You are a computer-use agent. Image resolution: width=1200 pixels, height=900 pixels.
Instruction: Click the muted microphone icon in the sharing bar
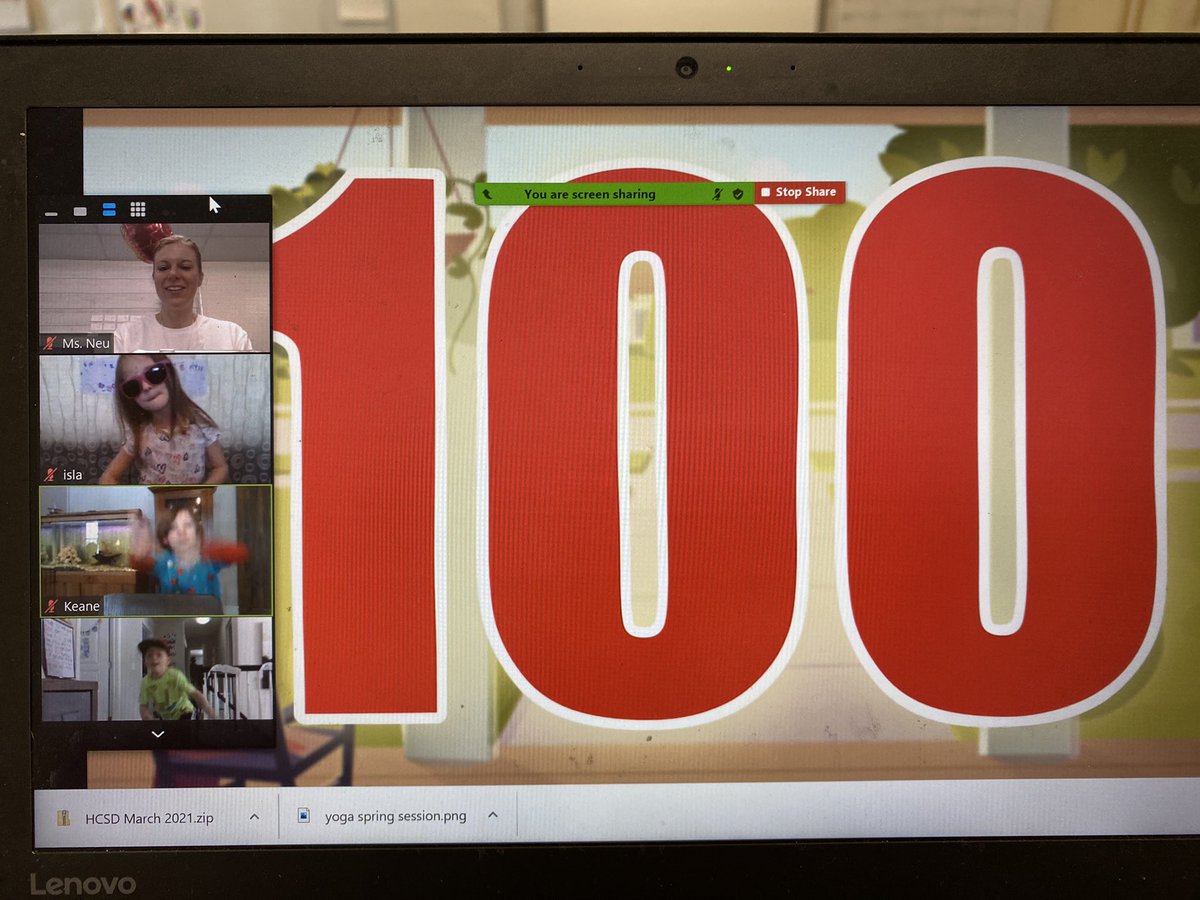[717, 193]
